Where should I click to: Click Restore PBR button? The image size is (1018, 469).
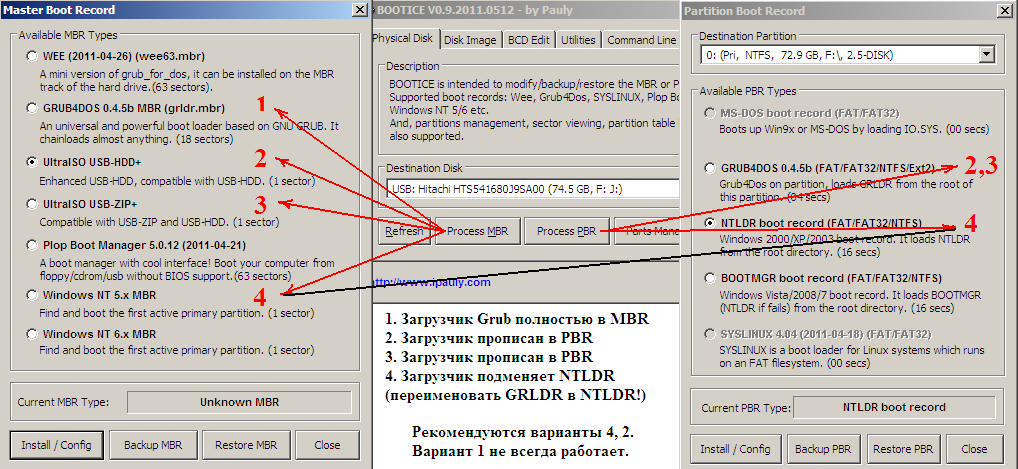point(905,449)
